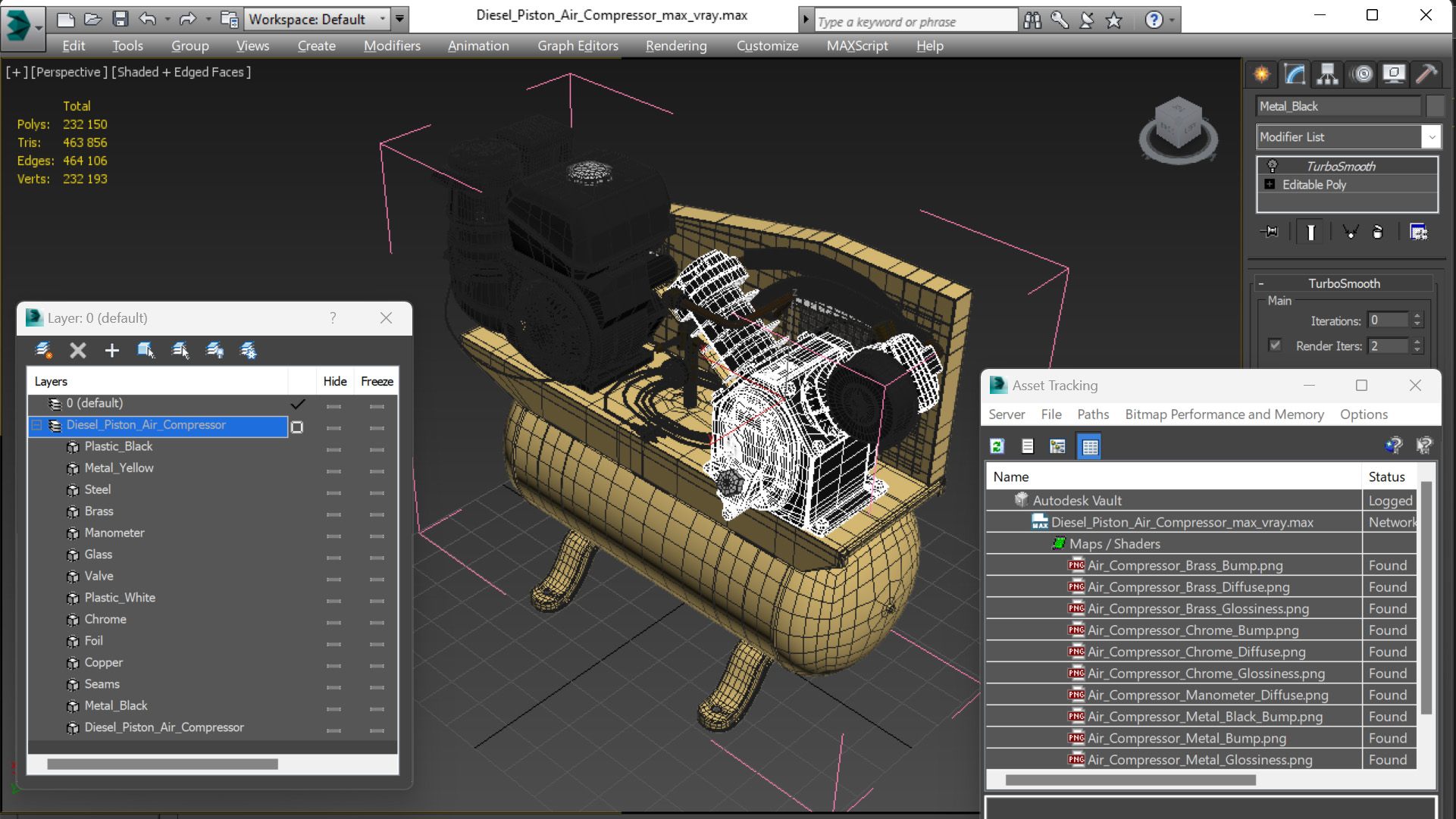1456x819 pixels.
Task: Click the hide all layers icon in toolbar
Action: tap(215, 350)
